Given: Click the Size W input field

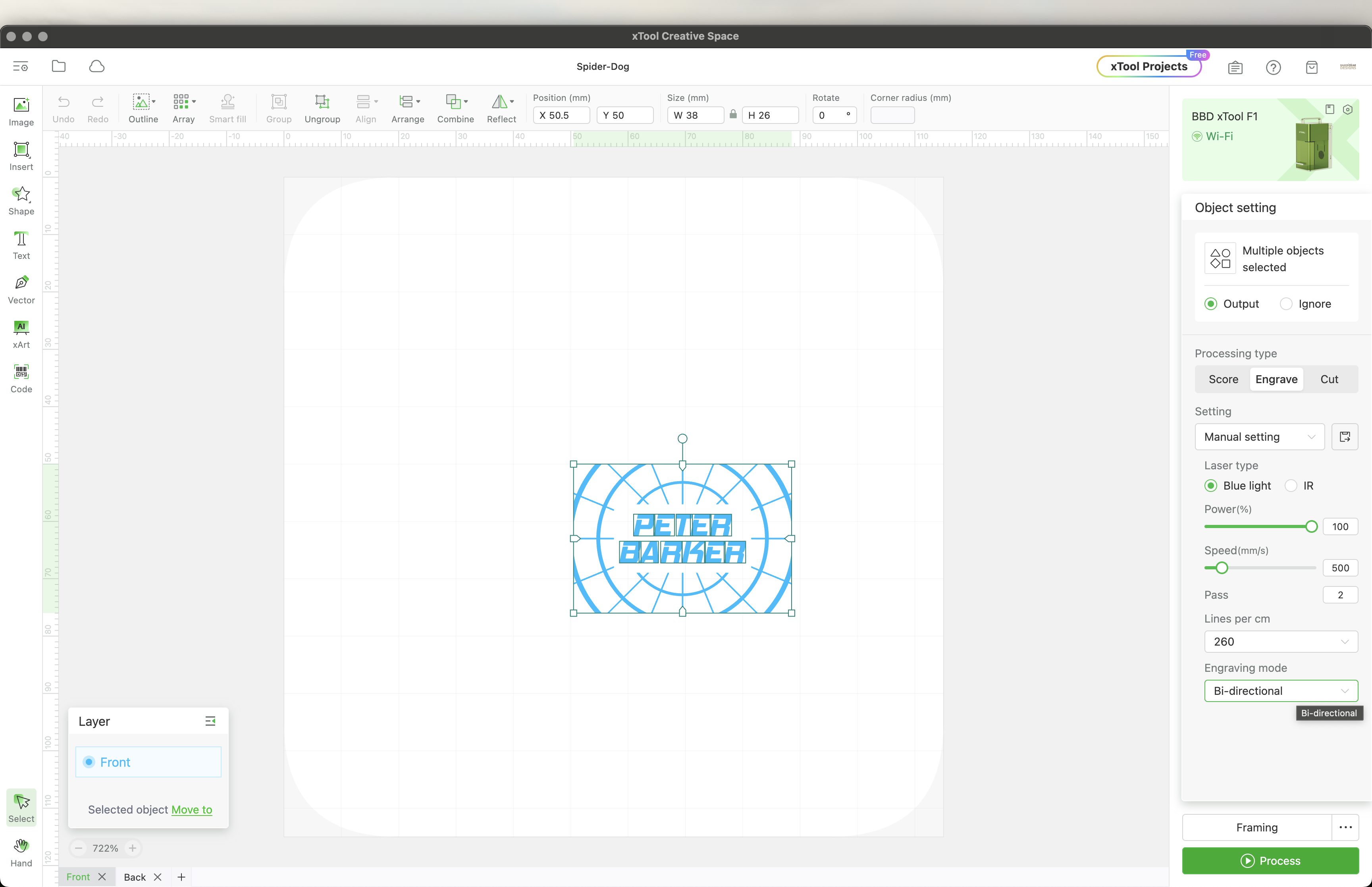Looking at the screenshot, I should (696, 115).
